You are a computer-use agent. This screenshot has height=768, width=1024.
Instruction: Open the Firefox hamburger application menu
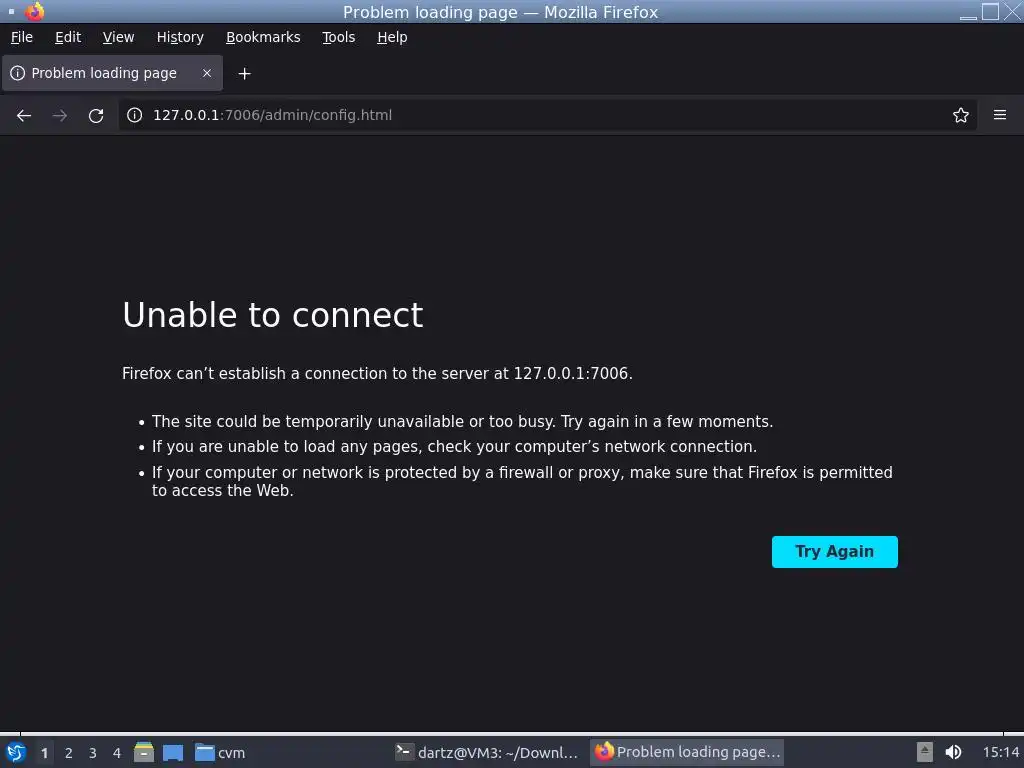(x=999, y=115)
